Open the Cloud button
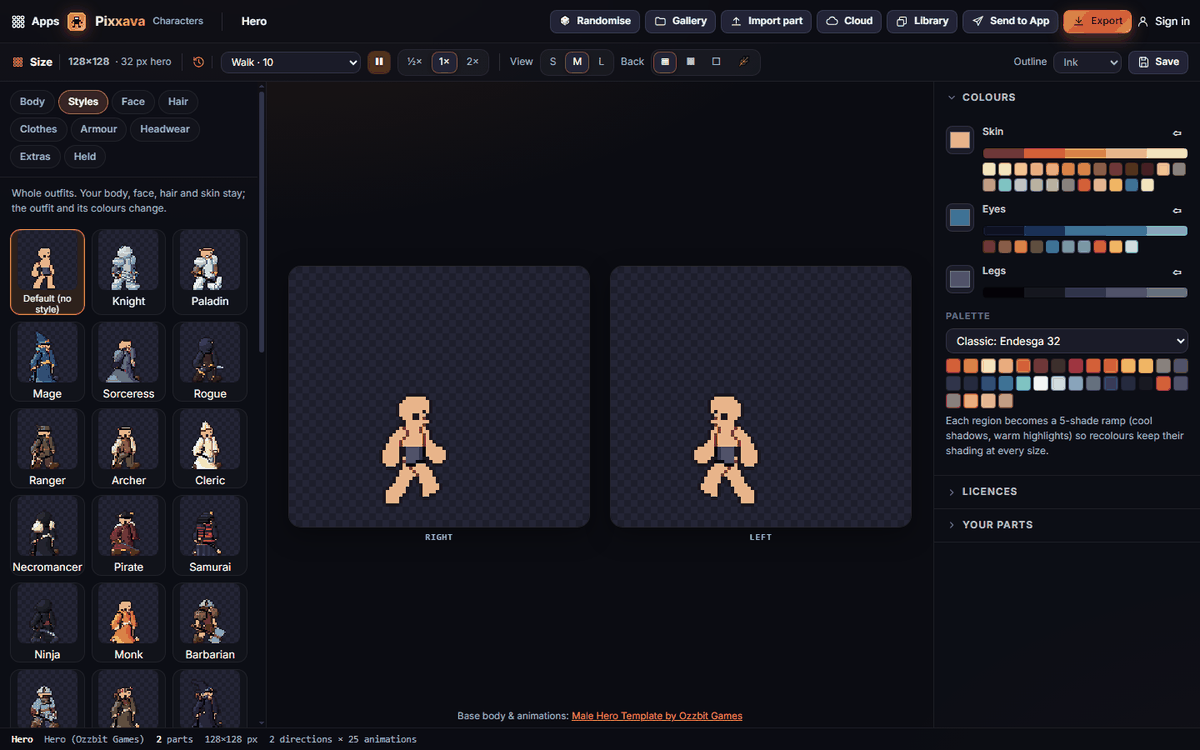The width and height of the screenshot is (1200, 750). [x=849, y=21]
